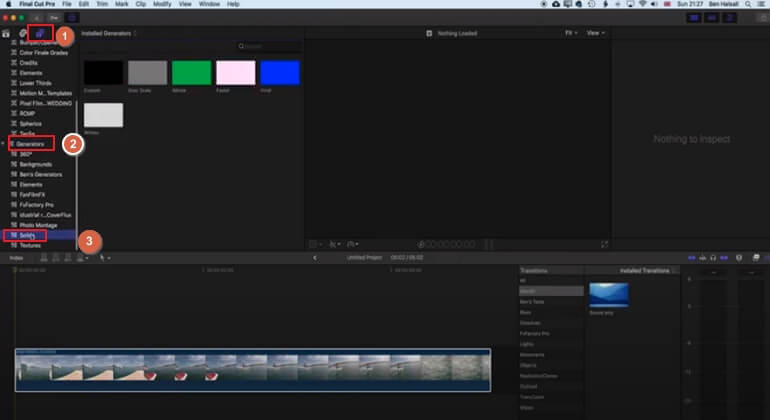Select the green solid generator swatch
The image size is (770, 420).
click(192, 73)
